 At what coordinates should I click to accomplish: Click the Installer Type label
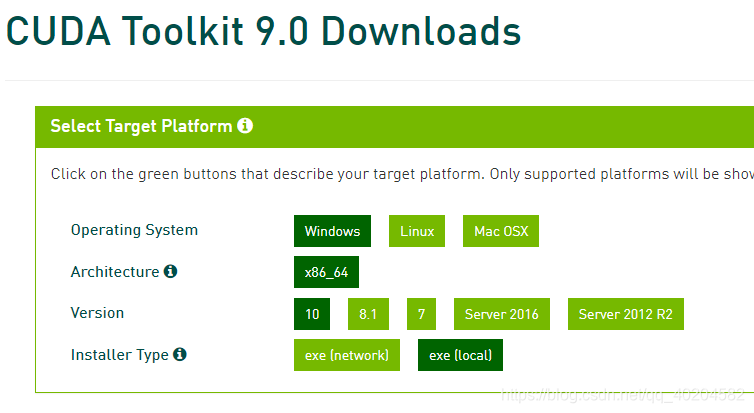120,355
